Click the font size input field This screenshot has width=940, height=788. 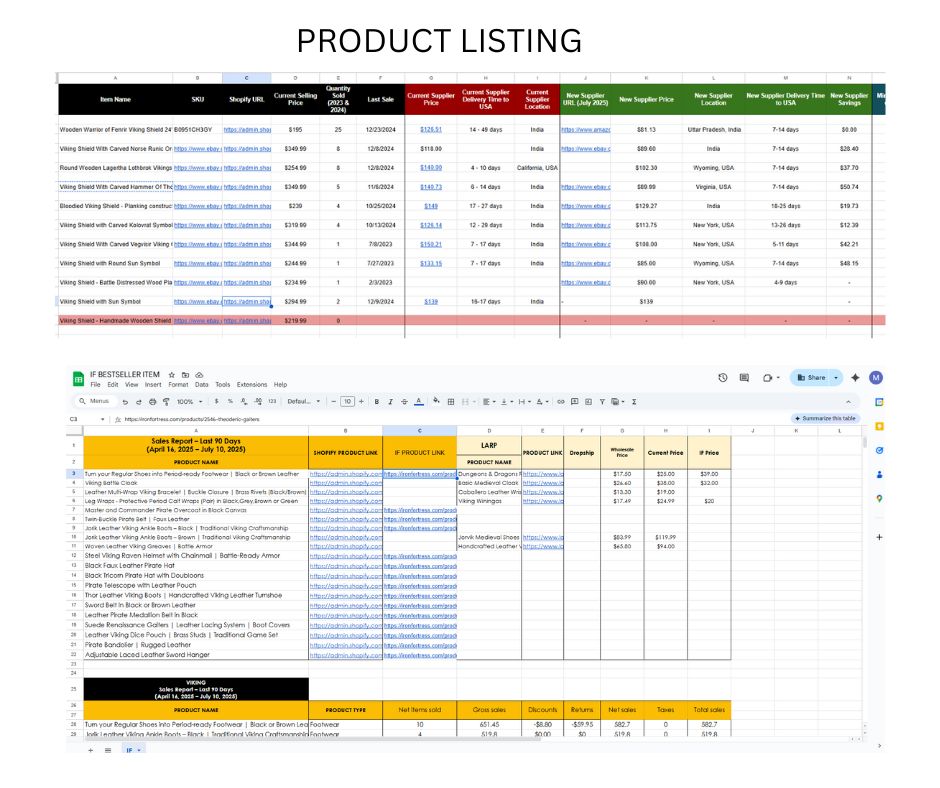pos(347,401)
